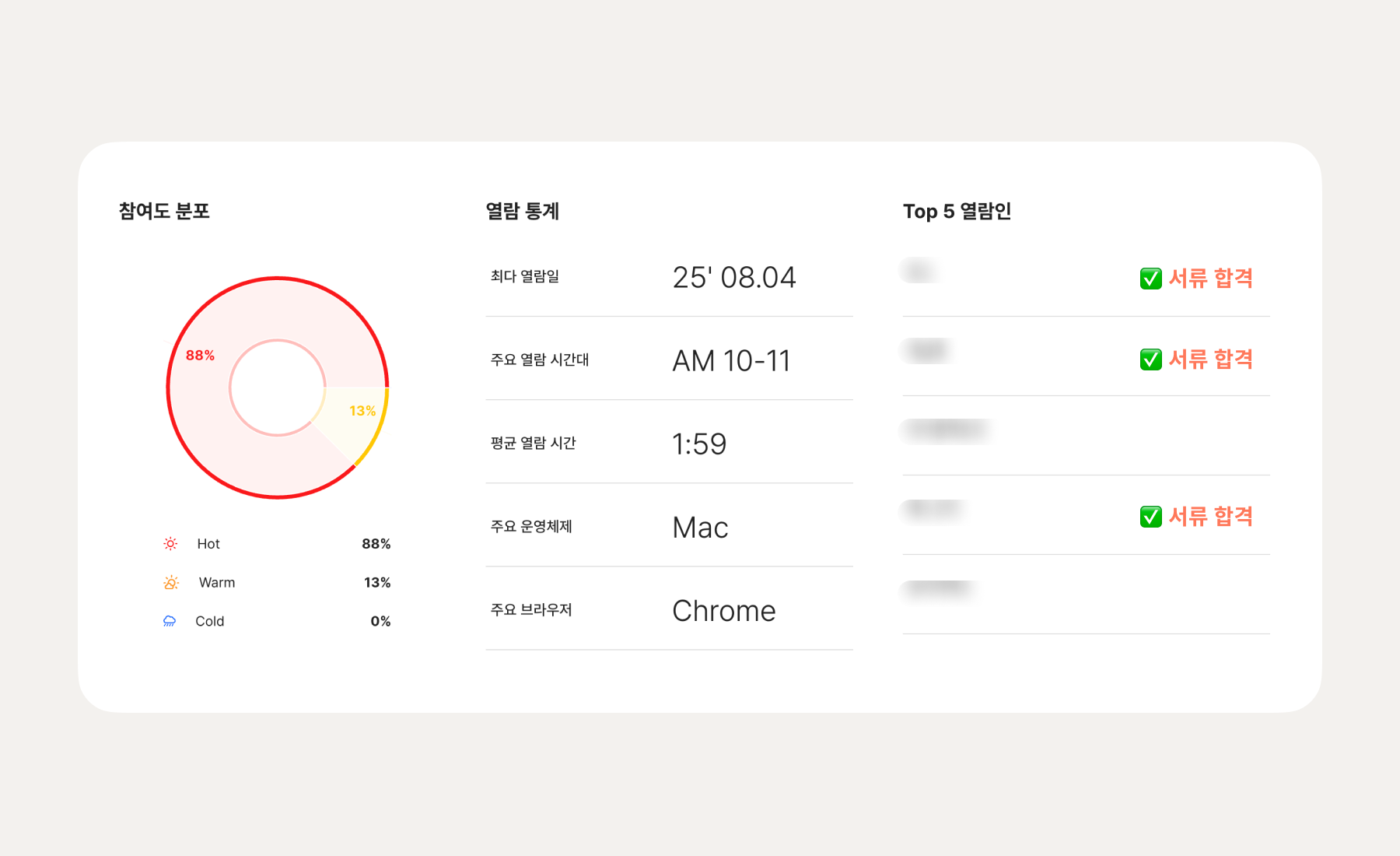Click the 서류 합격 label in fourth row
Screen dimensions: 1400x856
(1211, 517)
